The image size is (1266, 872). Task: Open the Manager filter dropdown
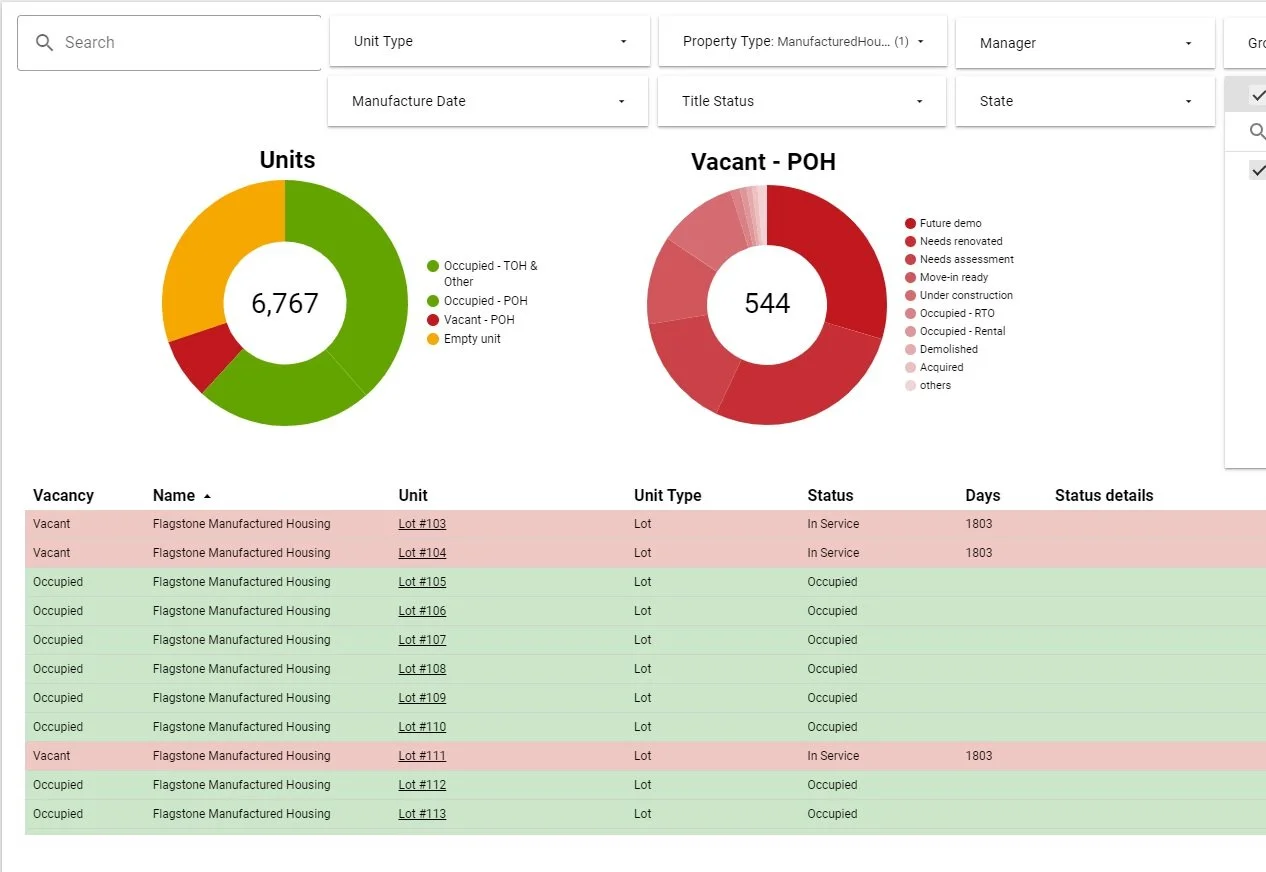click(1085, 42)
